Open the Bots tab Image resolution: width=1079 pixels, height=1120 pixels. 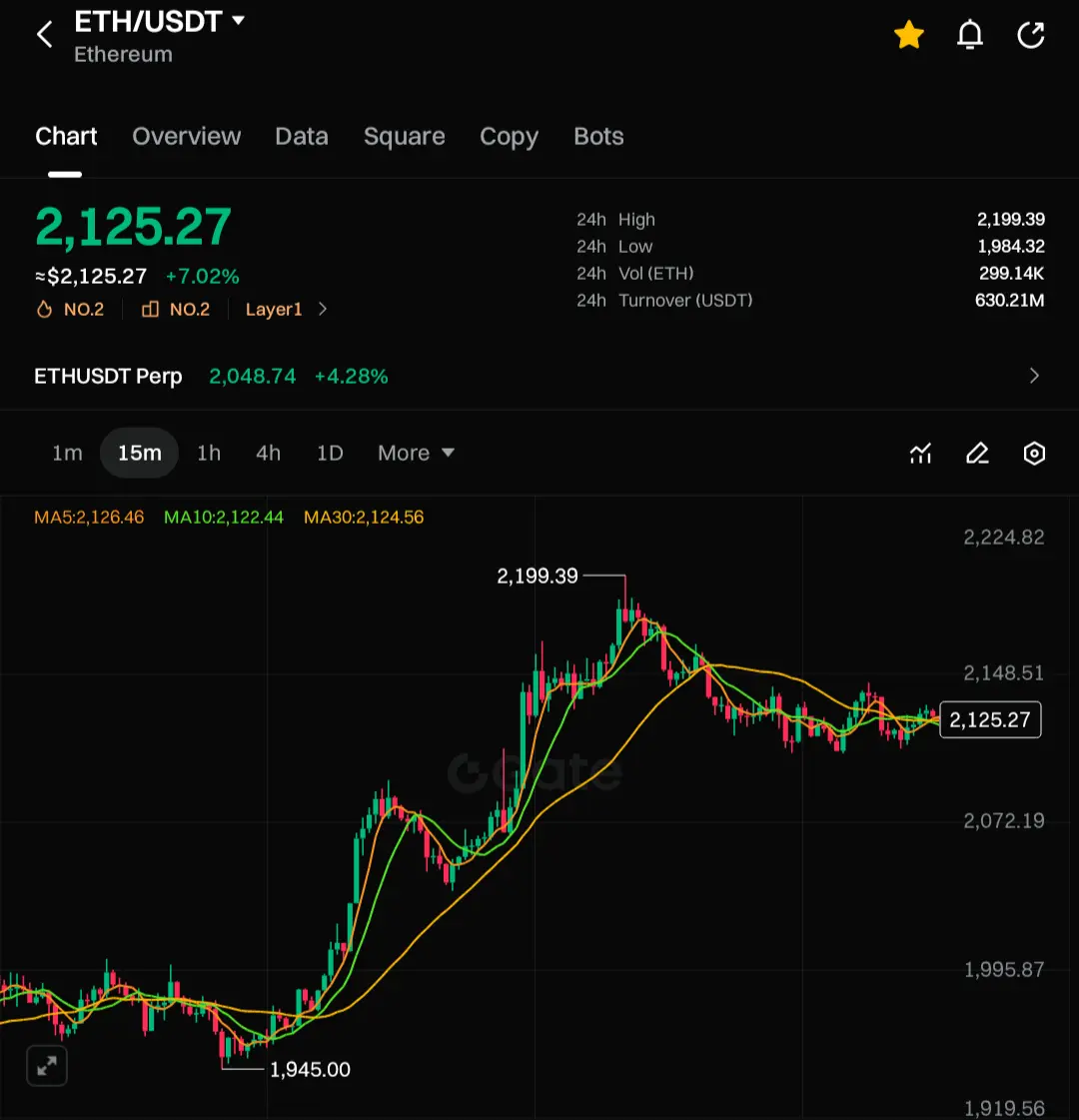click(x=598, y=136)
